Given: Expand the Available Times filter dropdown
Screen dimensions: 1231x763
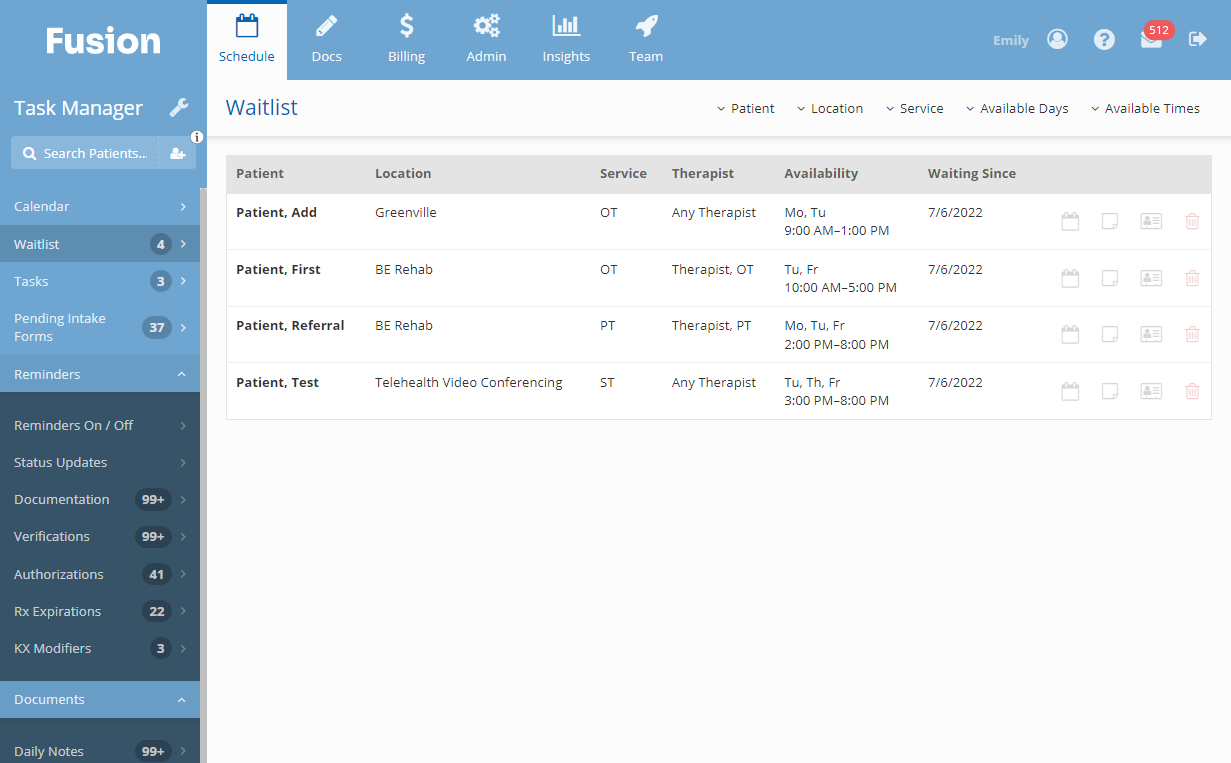Looking at the screenshot, I should [1145, 108].
